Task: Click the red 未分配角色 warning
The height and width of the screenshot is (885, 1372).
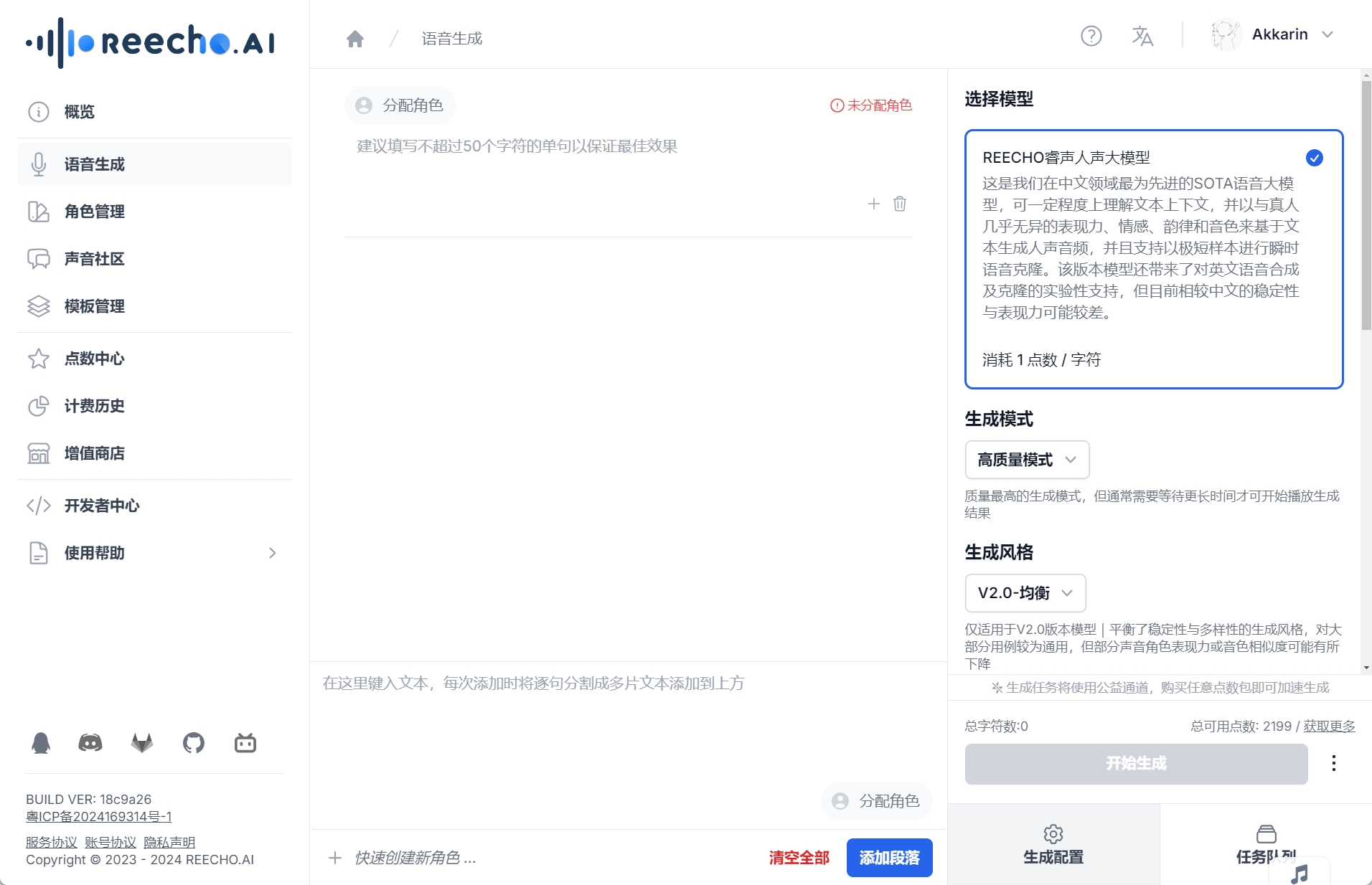Action: pyautogui.click(x=870, y=105)
